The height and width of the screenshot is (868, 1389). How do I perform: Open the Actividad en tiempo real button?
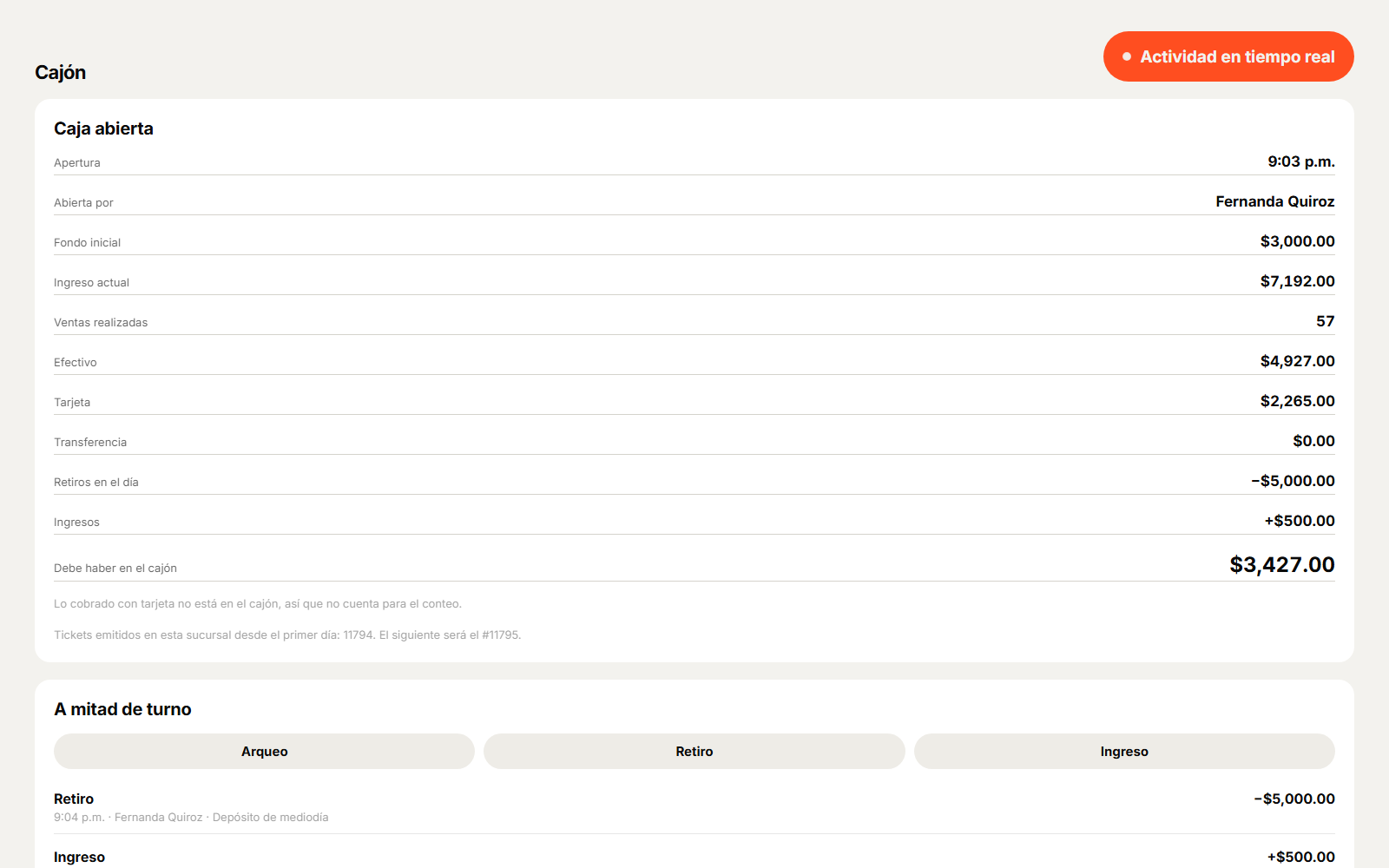(1228, 56)
